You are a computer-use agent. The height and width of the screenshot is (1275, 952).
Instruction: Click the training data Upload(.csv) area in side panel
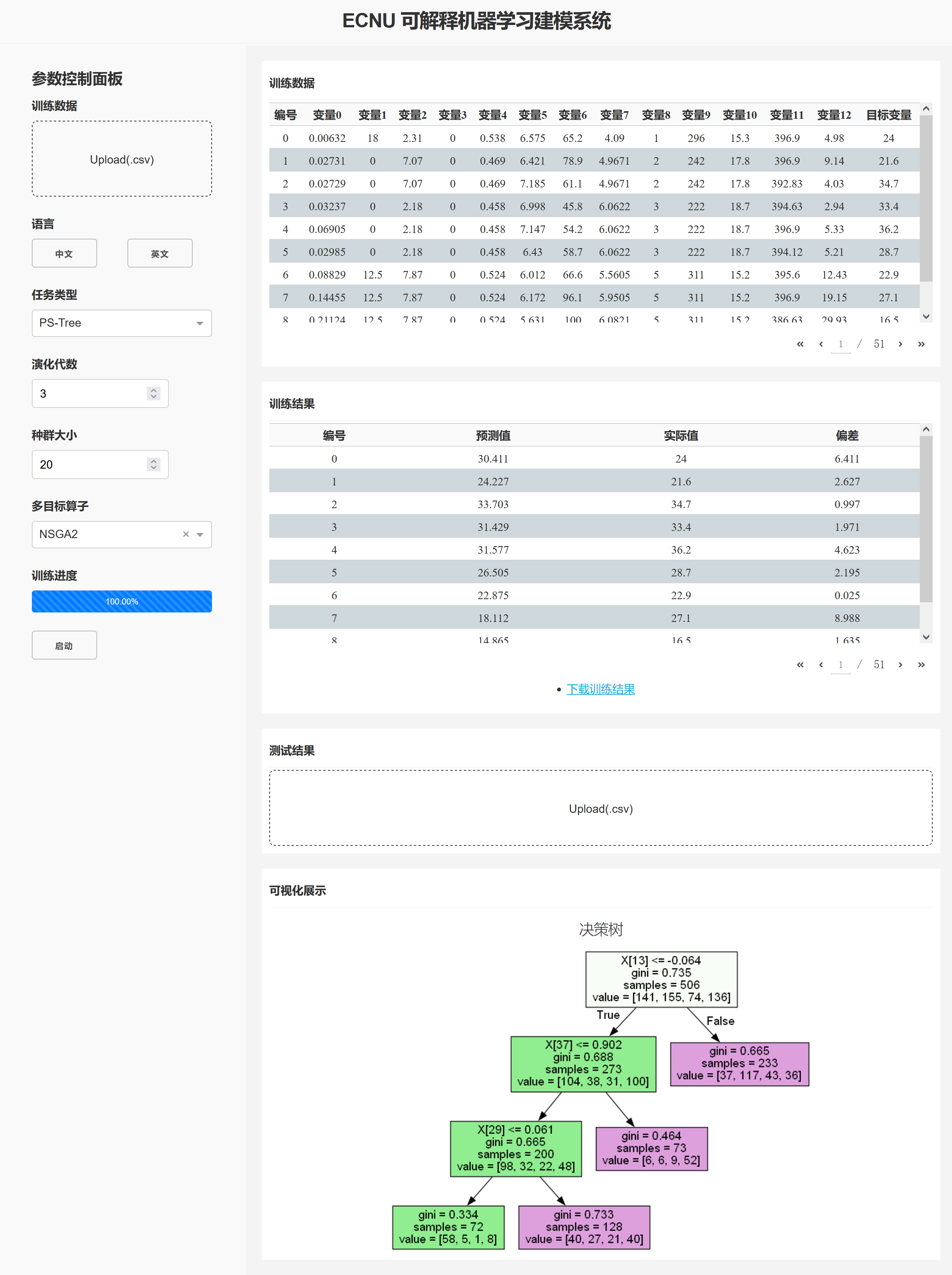pos(122,159)
